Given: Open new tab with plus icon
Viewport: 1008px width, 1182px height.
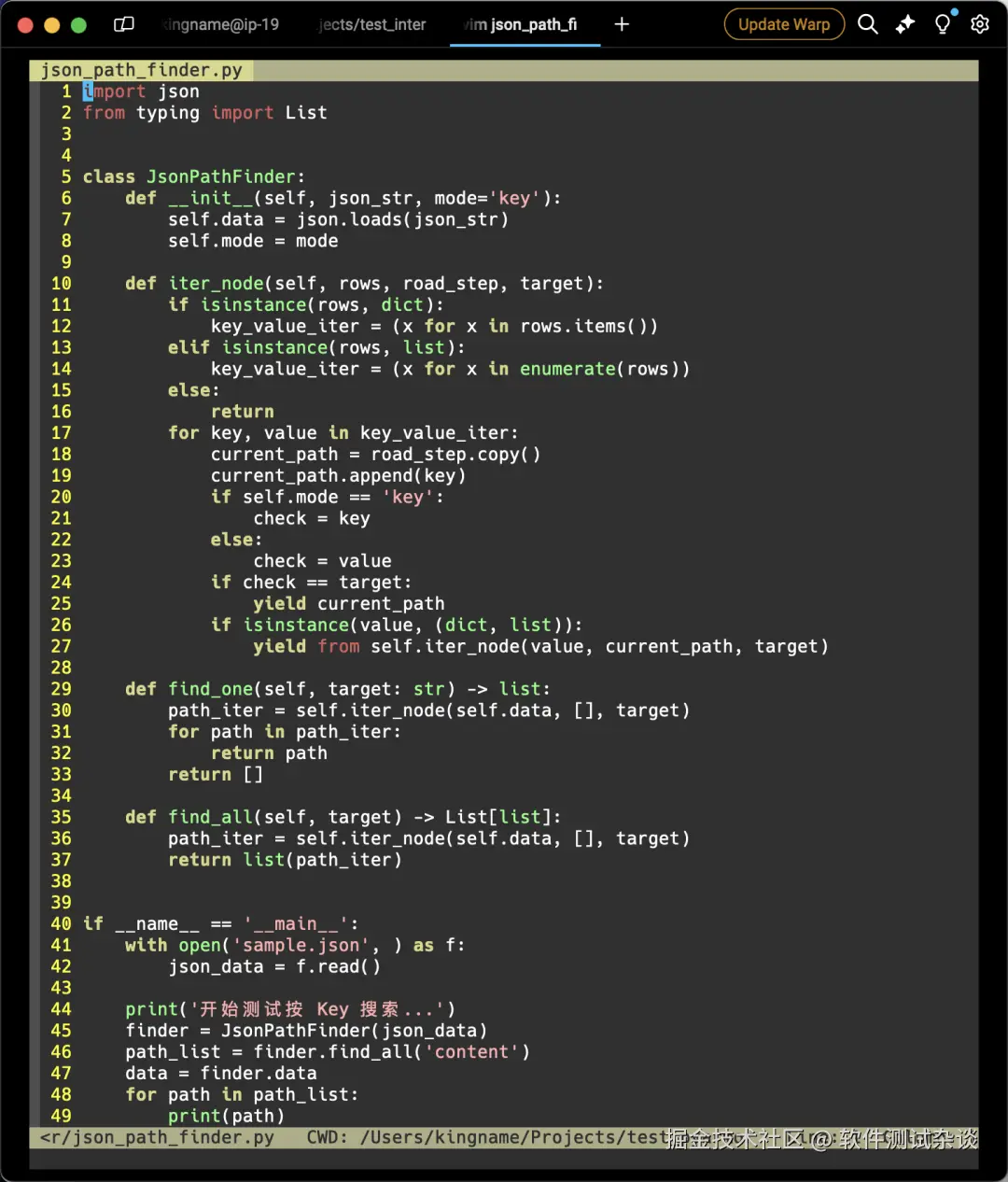Looking at the screenshot, I should (622, 24).
